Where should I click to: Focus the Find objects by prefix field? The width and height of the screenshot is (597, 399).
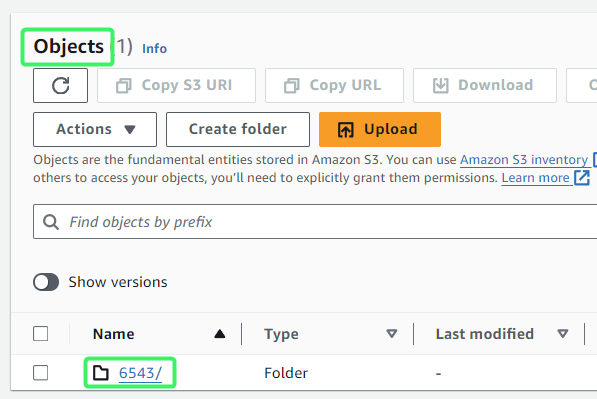[315, 222]
